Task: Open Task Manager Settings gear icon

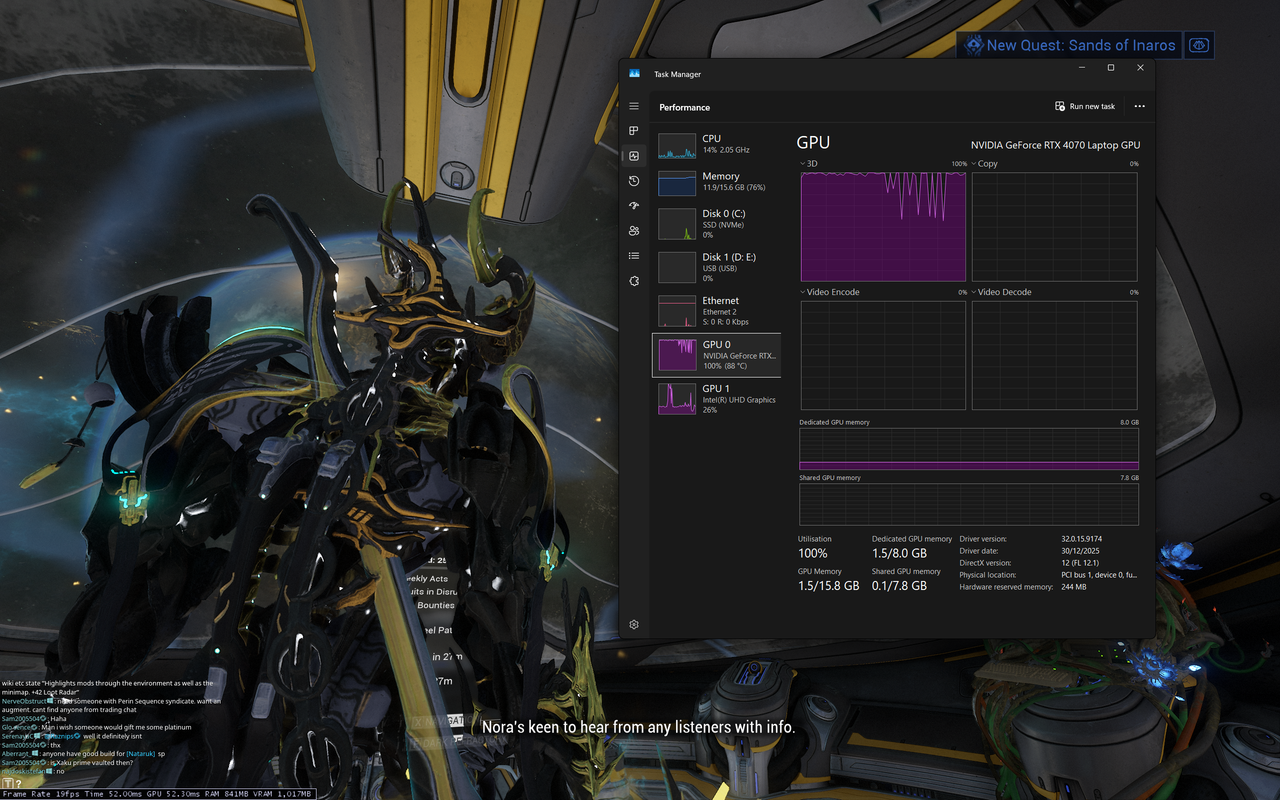Action: [x=634, y=625]
